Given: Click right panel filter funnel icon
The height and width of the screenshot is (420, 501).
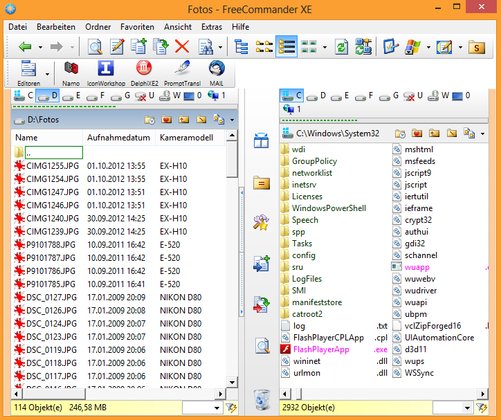Looking at the screenshot, I should [x=481, y=407].
